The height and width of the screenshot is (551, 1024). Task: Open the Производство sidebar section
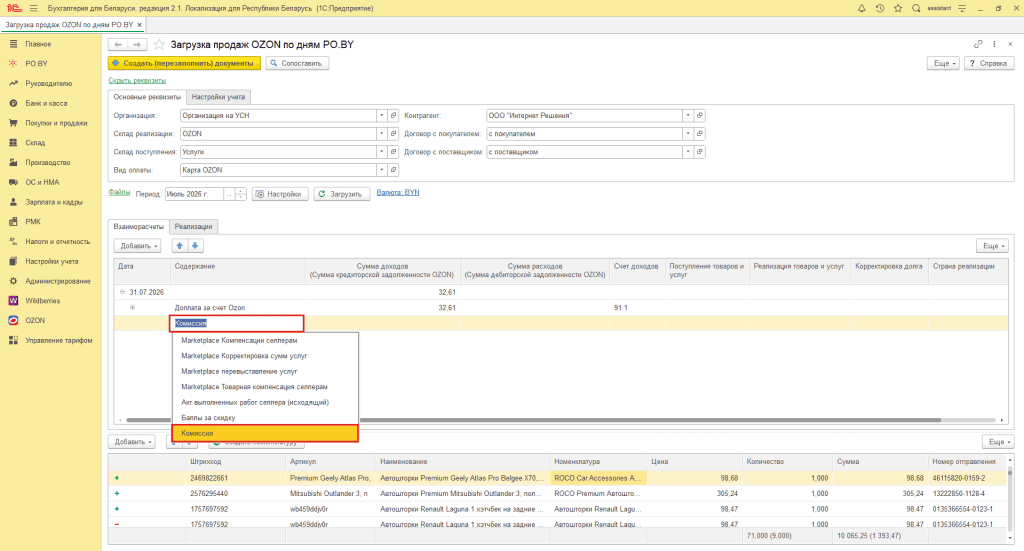[x=48, y=162]
